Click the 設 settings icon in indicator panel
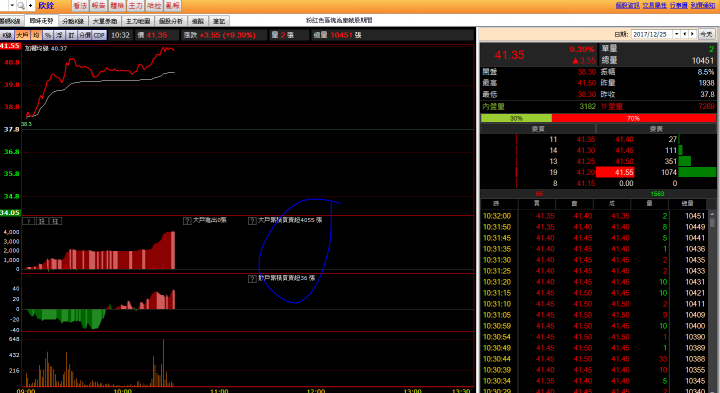 pos(42,221)
